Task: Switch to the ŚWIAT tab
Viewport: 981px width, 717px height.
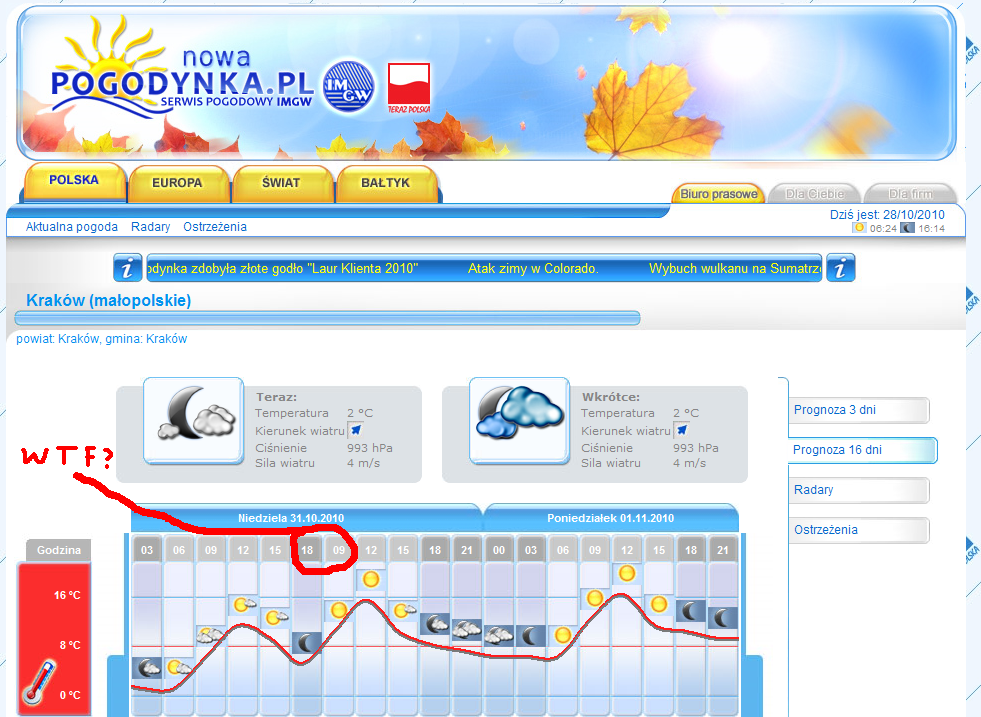Action: (x=282, y=183)
